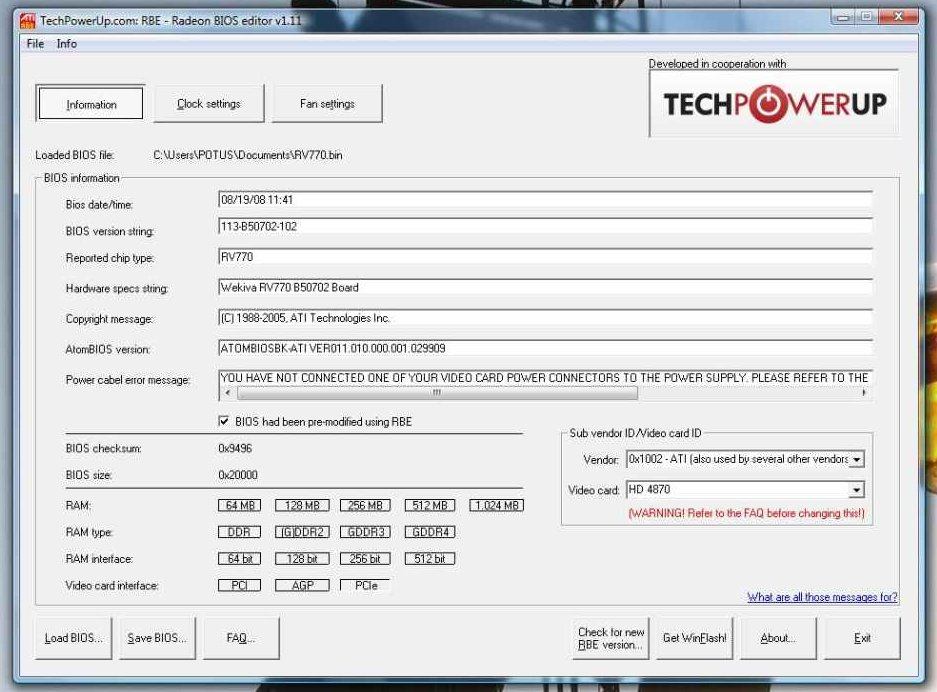Select the GDDR3 RAM type indicator
Screen dimensions: 937x692
click(365, 532)
